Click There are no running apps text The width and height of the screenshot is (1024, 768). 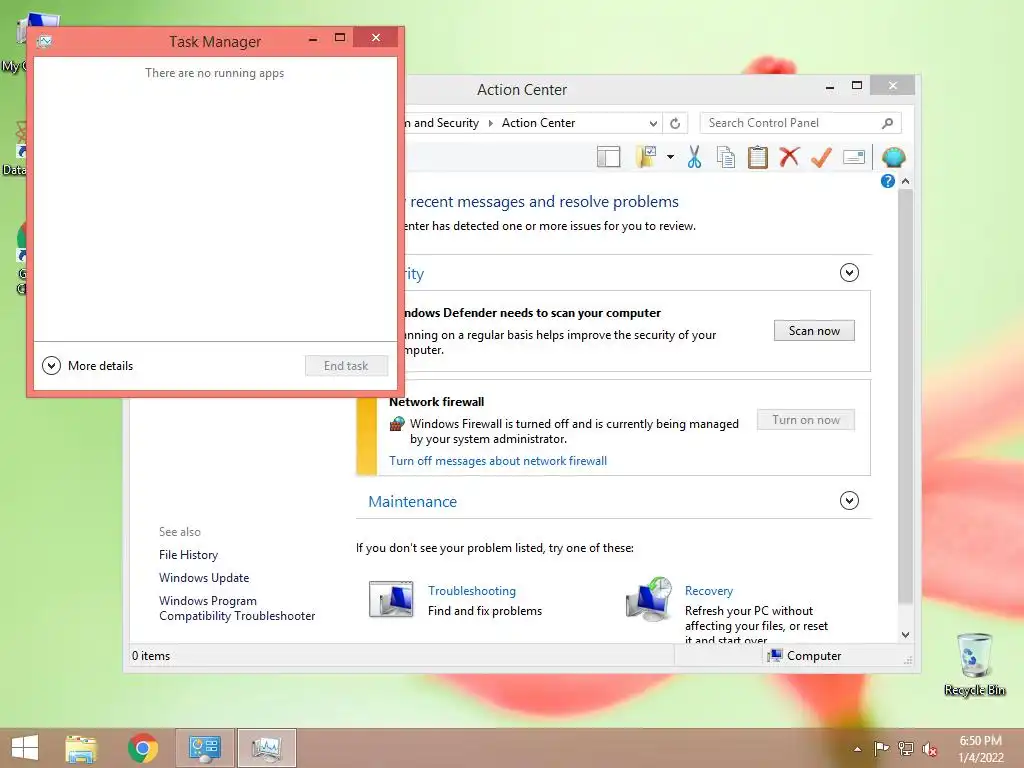tap(214, 72)
